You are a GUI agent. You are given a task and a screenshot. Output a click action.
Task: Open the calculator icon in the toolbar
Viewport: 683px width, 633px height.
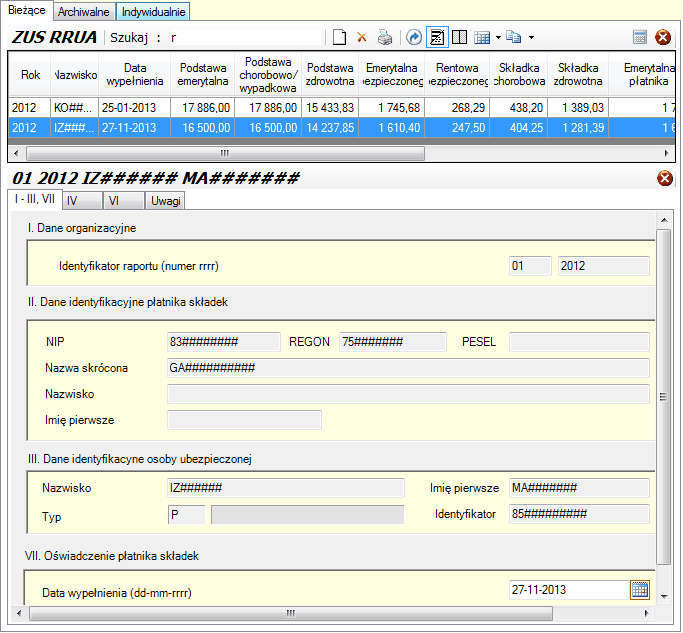[x=639, y=37]
